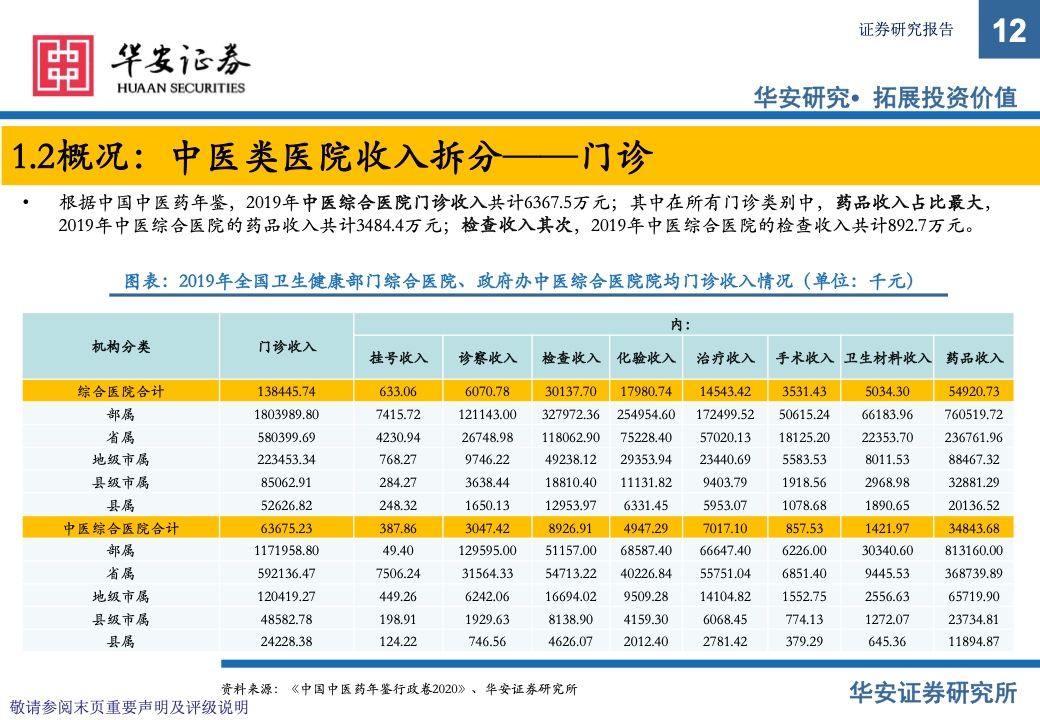1040x720 pixels.
Task: Click the 药品收入 column header
Action: pos(974,358)
